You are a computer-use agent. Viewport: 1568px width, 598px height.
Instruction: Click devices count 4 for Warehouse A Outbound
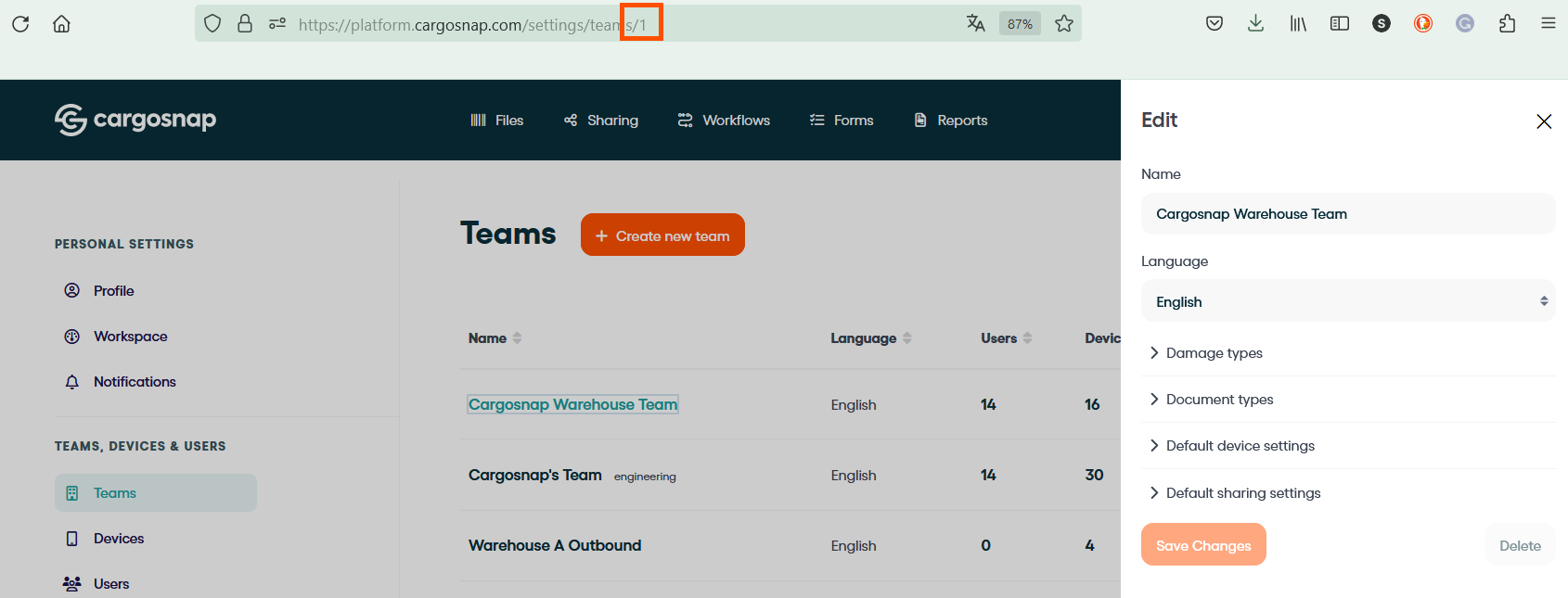[1089, 546]
